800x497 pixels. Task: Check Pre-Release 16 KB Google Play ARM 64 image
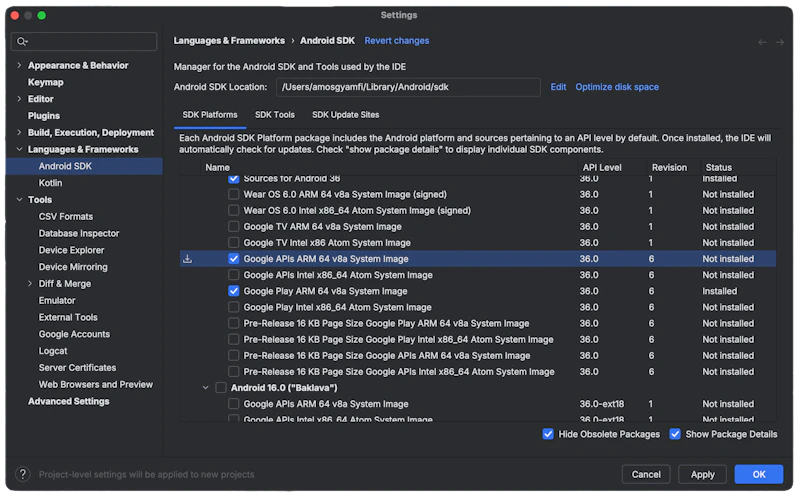click(x=234, y=324)
